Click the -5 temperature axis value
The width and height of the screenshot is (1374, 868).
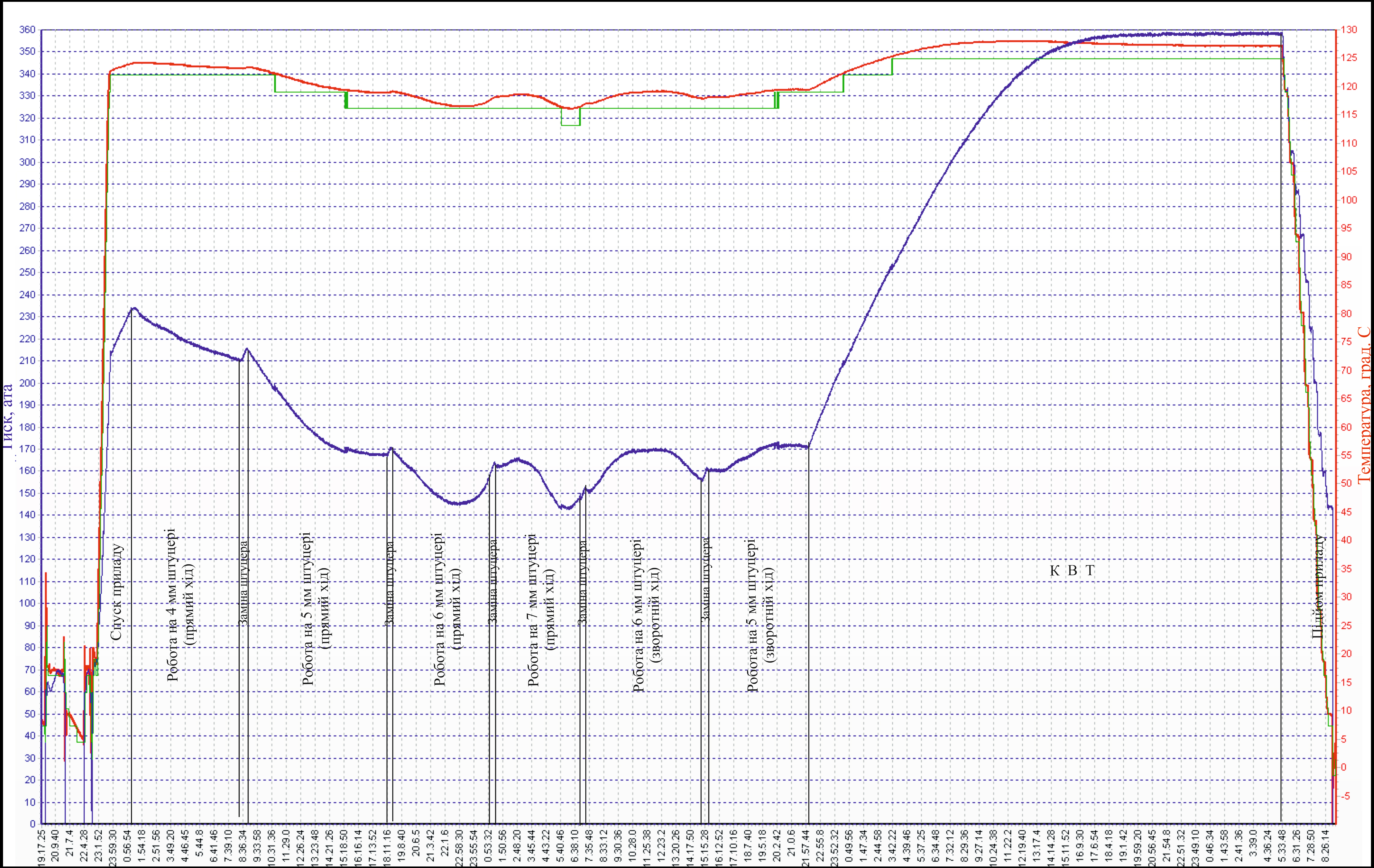(x=1345, y=796)
